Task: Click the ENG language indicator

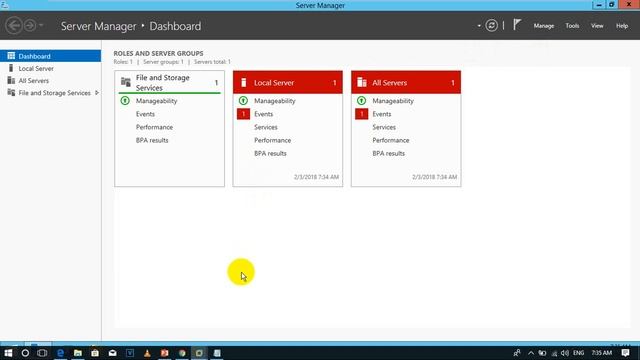Action: (x=578, y=353)
